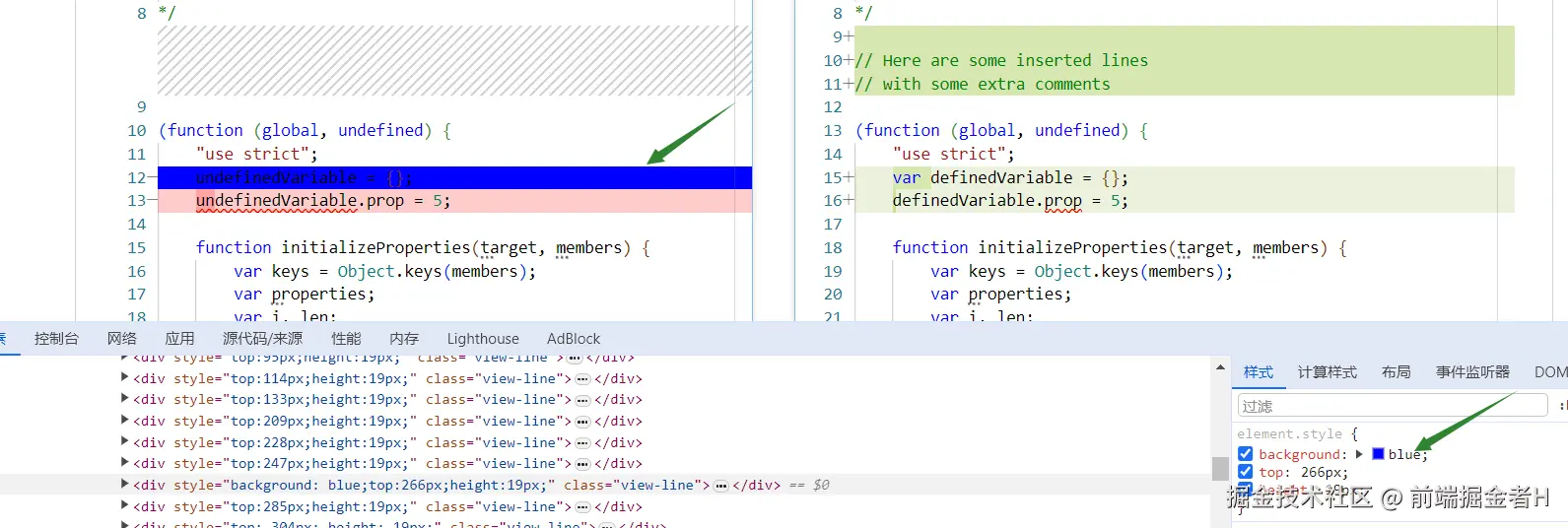The height and width of the screenshot is (528, 1568).
Task: Click the ellipsis badge in the background: blue div row
Action: [721, 486]
